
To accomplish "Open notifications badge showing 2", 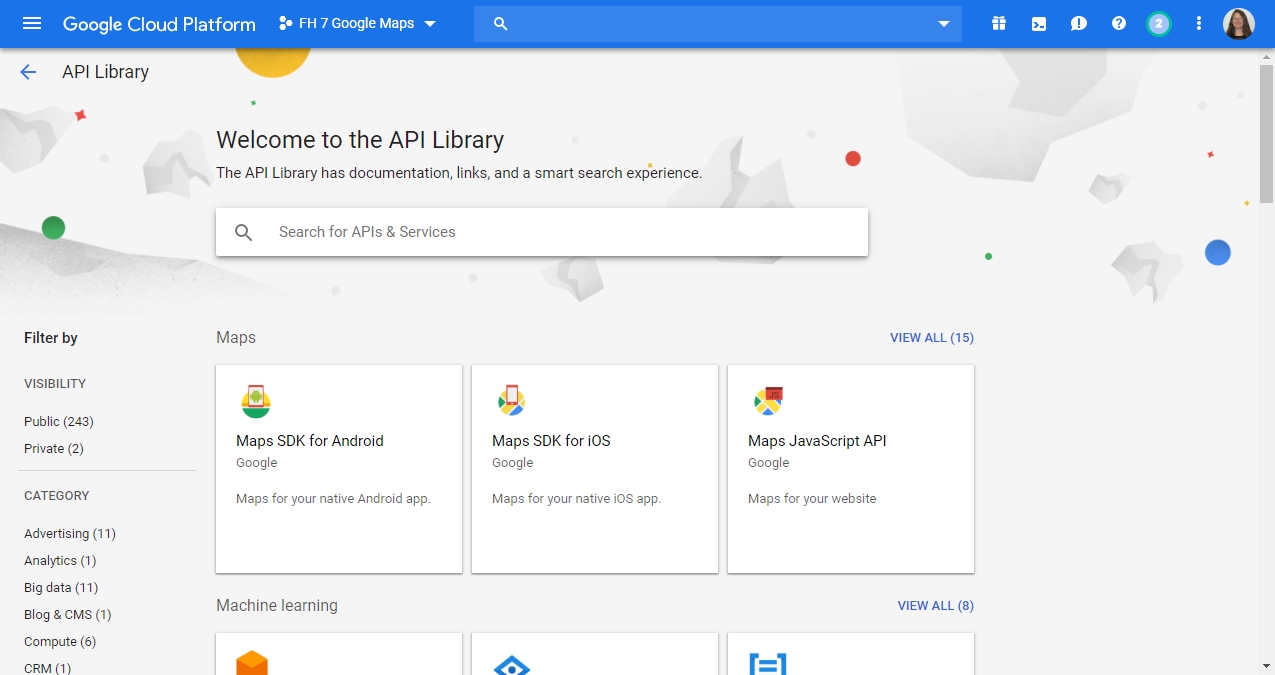I will click(x=1159, y=23).
